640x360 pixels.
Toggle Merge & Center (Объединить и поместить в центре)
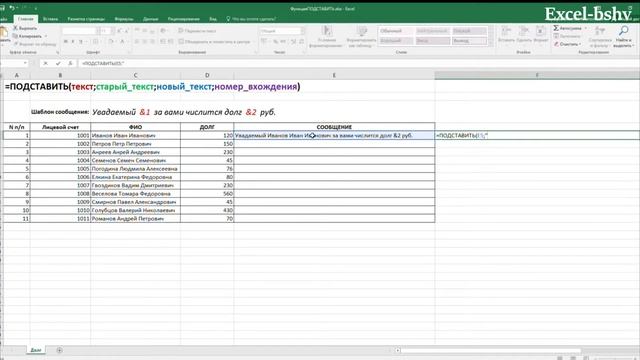(x=214, y=41)
